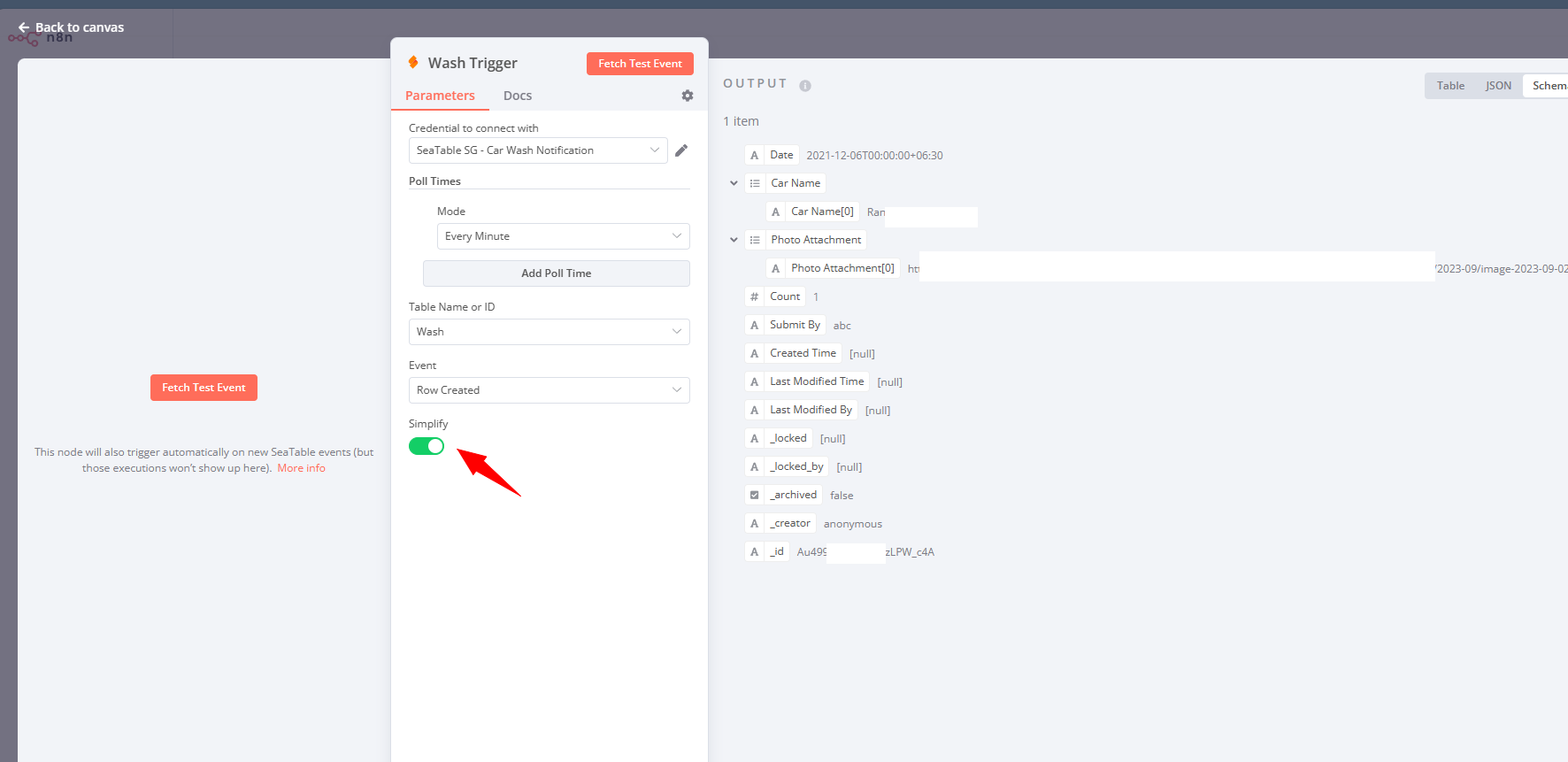The image size is (1568, 762).
Task: Collapse the Photo Attachment array
Action: pyautogui.click(x=734, y=240)
